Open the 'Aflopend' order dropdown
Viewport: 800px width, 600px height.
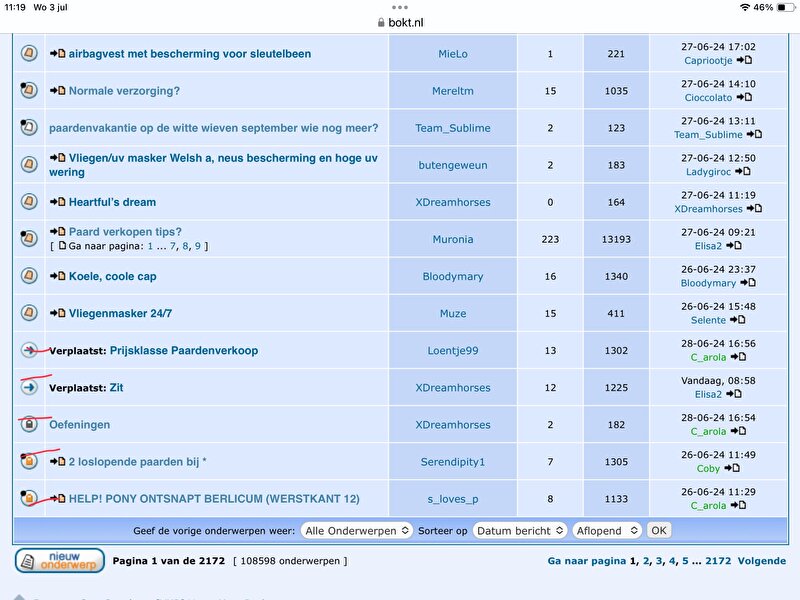pos(607,531)
